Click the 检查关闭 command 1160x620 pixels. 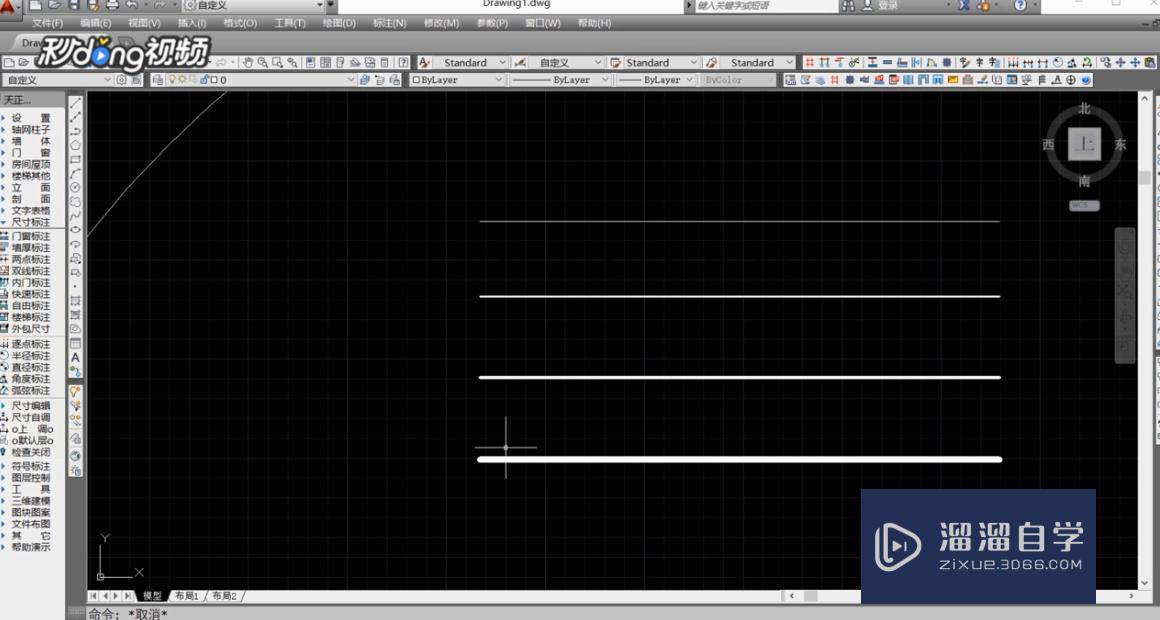pos(30,452)
